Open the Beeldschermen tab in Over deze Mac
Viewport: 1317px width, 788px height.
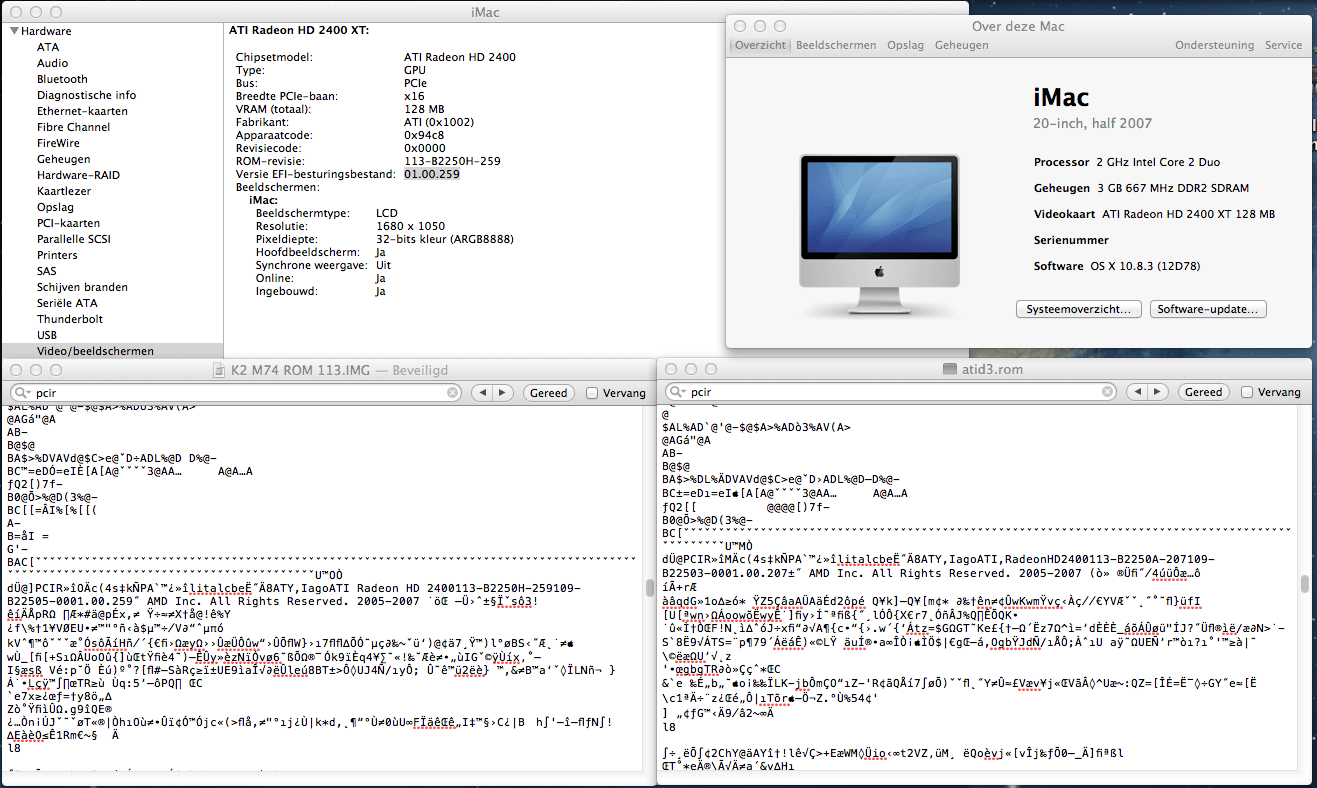pos(836,45)
